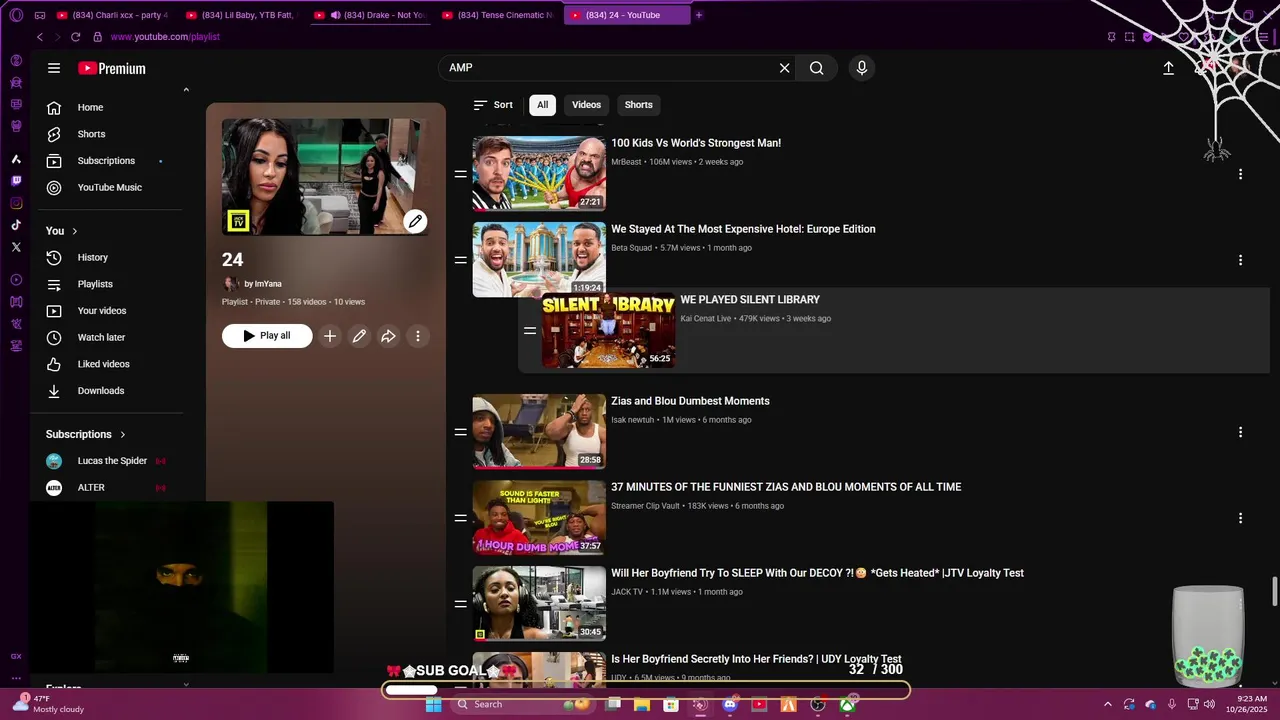Screen dimensions: 1280x720
Task: Open the Xbox app from the taskbar
Action: pos(847,704)
